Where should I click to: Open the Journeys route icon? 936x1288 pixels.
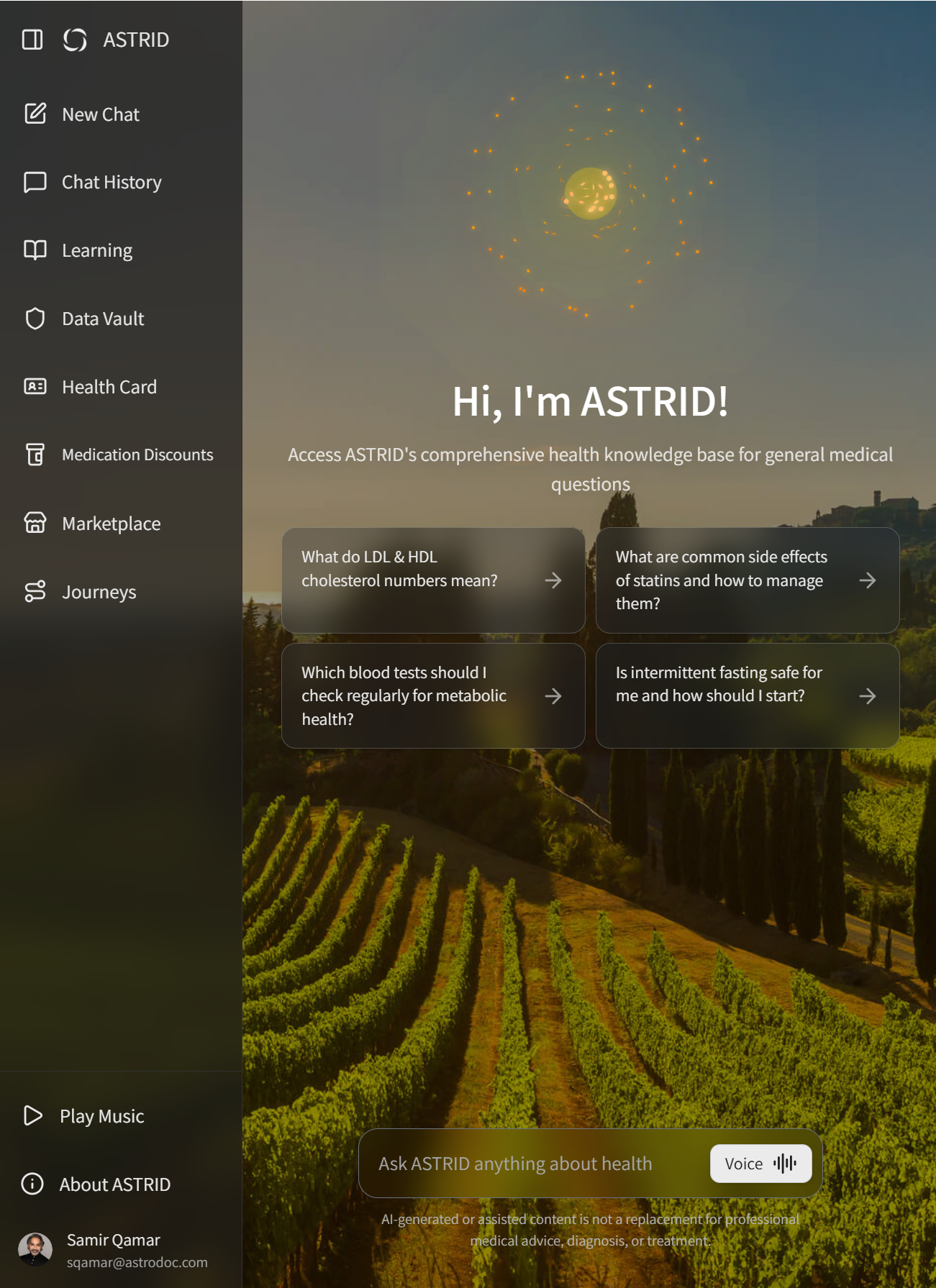click(35, 591)
